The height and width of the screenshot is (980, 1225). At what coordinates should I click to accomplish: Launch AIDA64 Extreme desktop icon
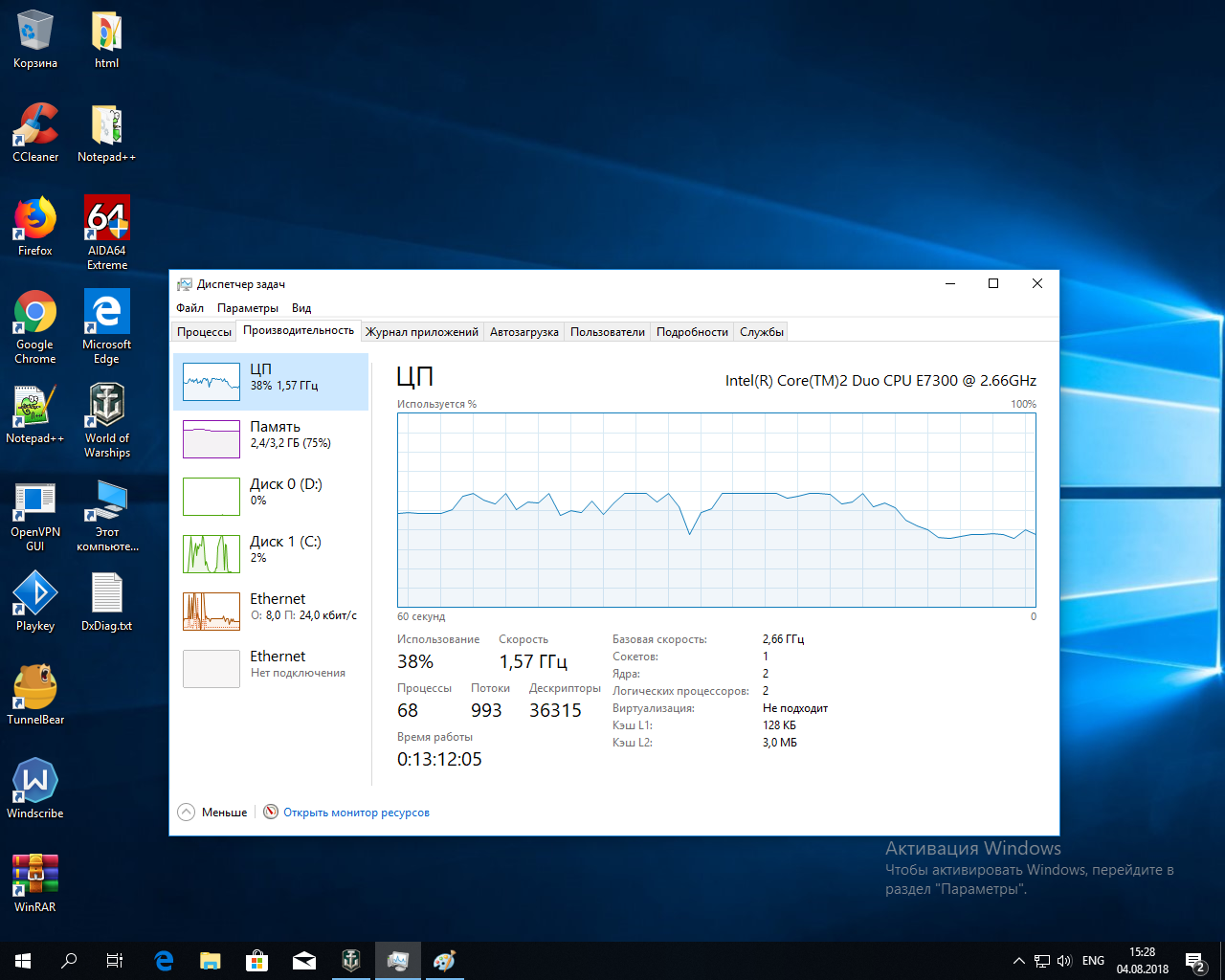107,233
